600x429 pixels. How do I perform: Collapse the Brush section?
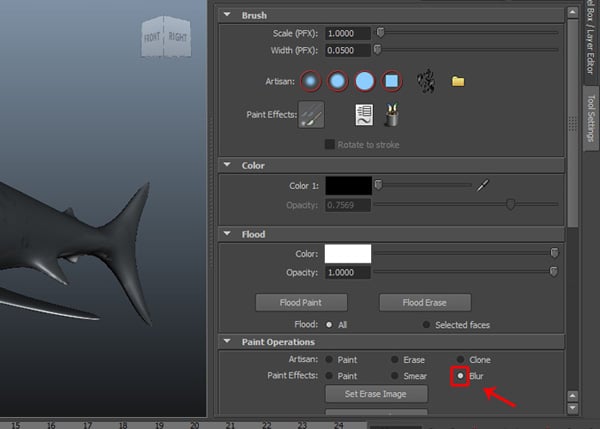pos(227,15)
